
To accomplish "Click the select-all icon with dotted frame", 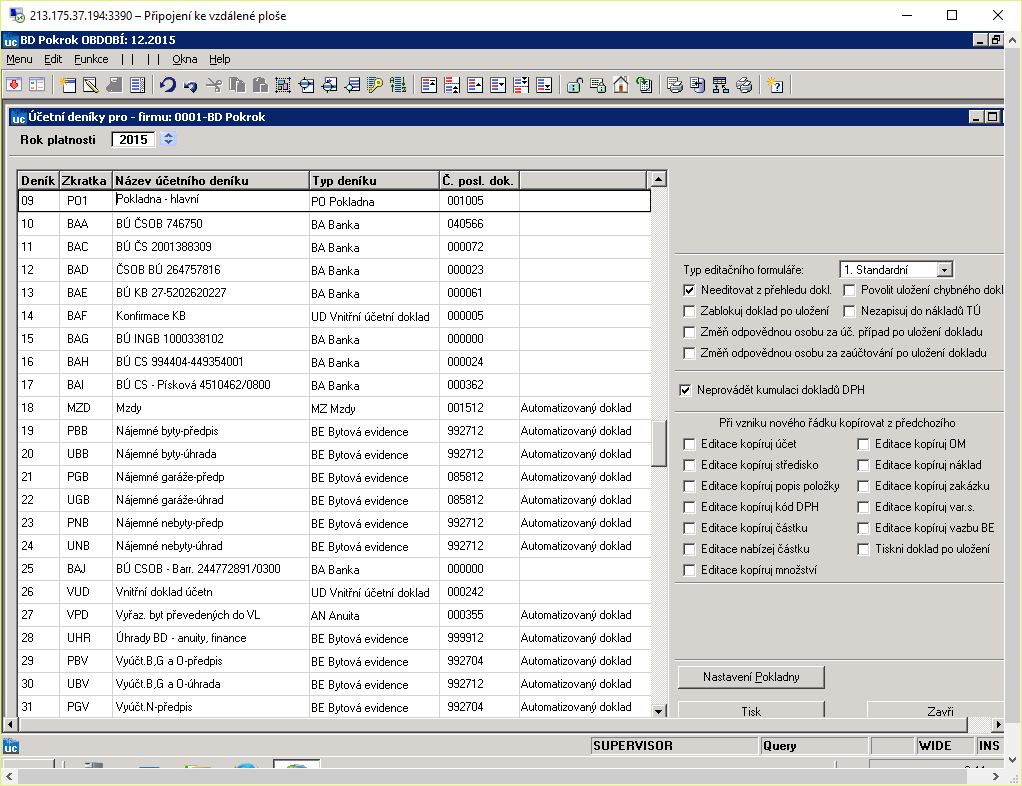I will click(283, 85).
